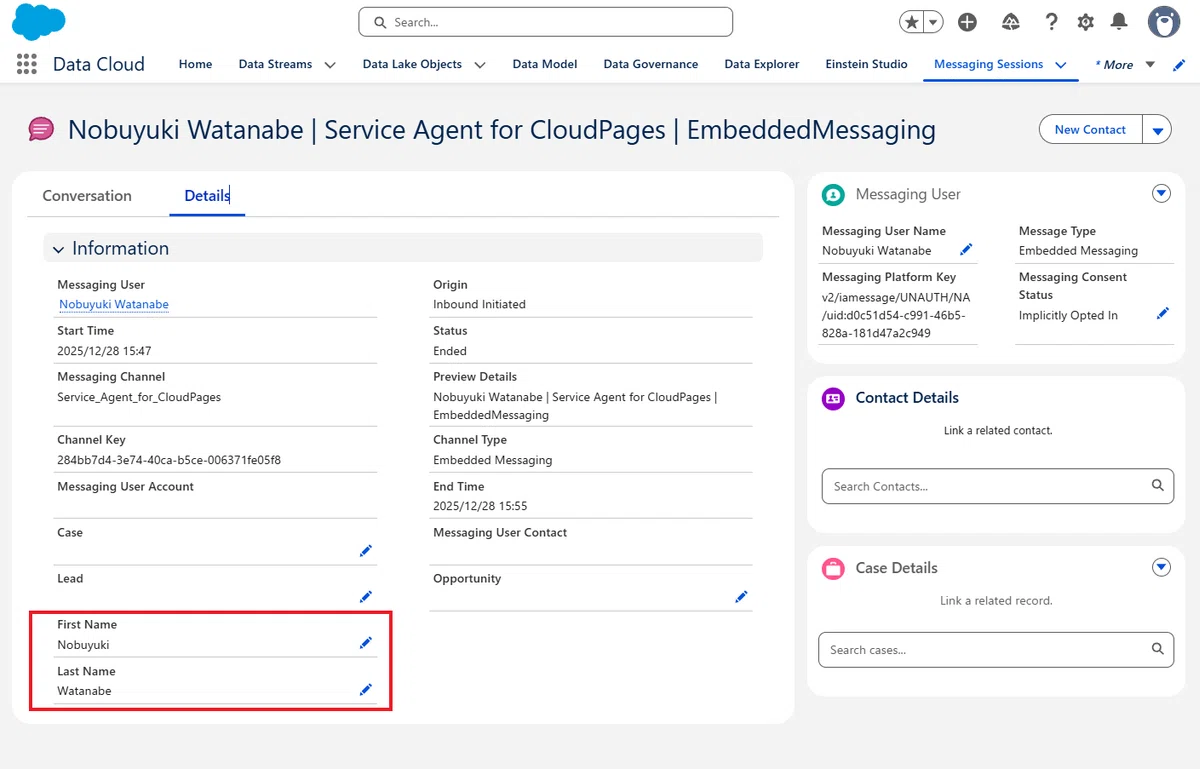Click the Search cases magnifier icon
This screenshot has height=769, width=1200.
(x=1157, y=649)
